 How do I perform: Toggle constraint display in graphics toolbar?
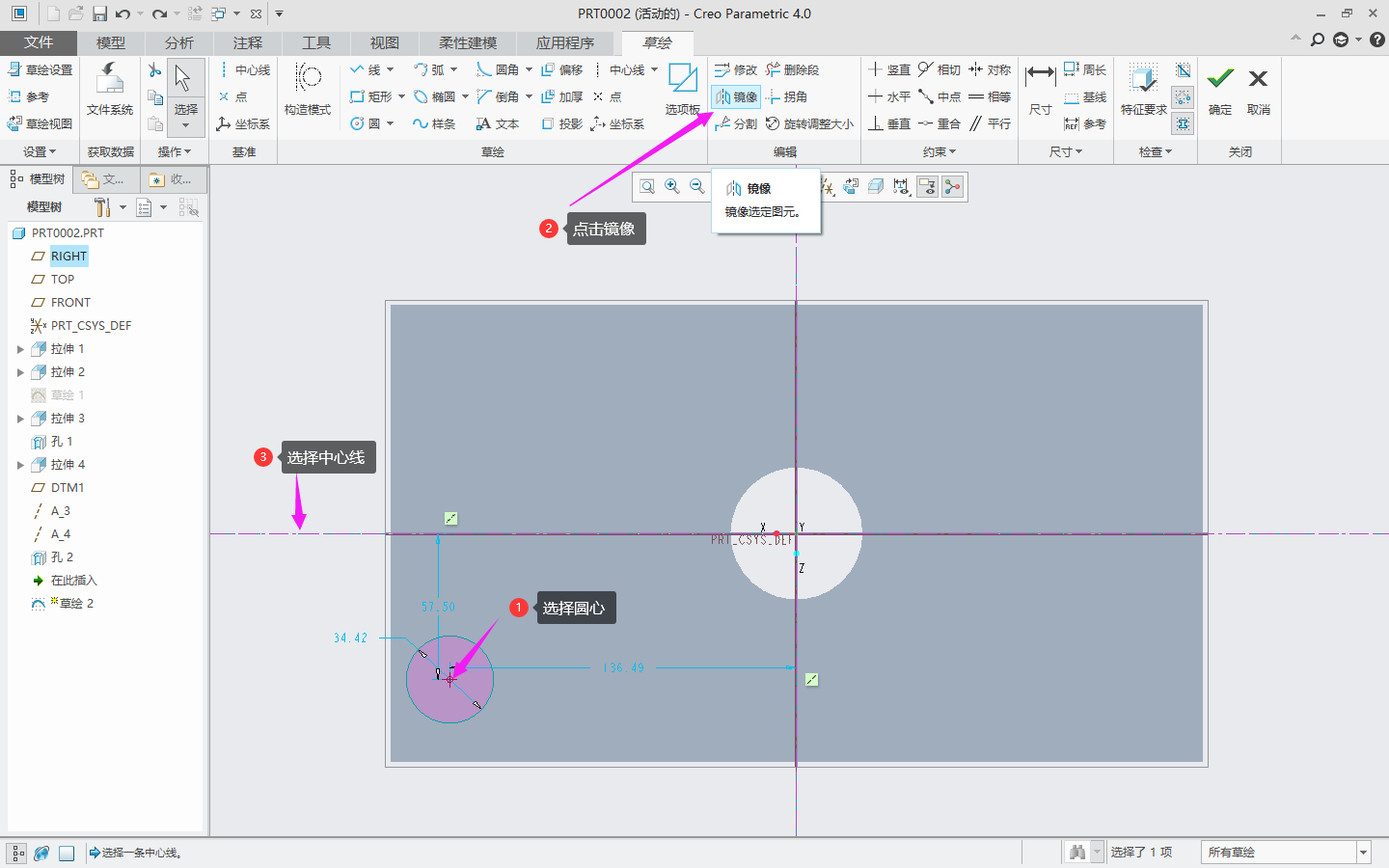click(x=927, y=187)
